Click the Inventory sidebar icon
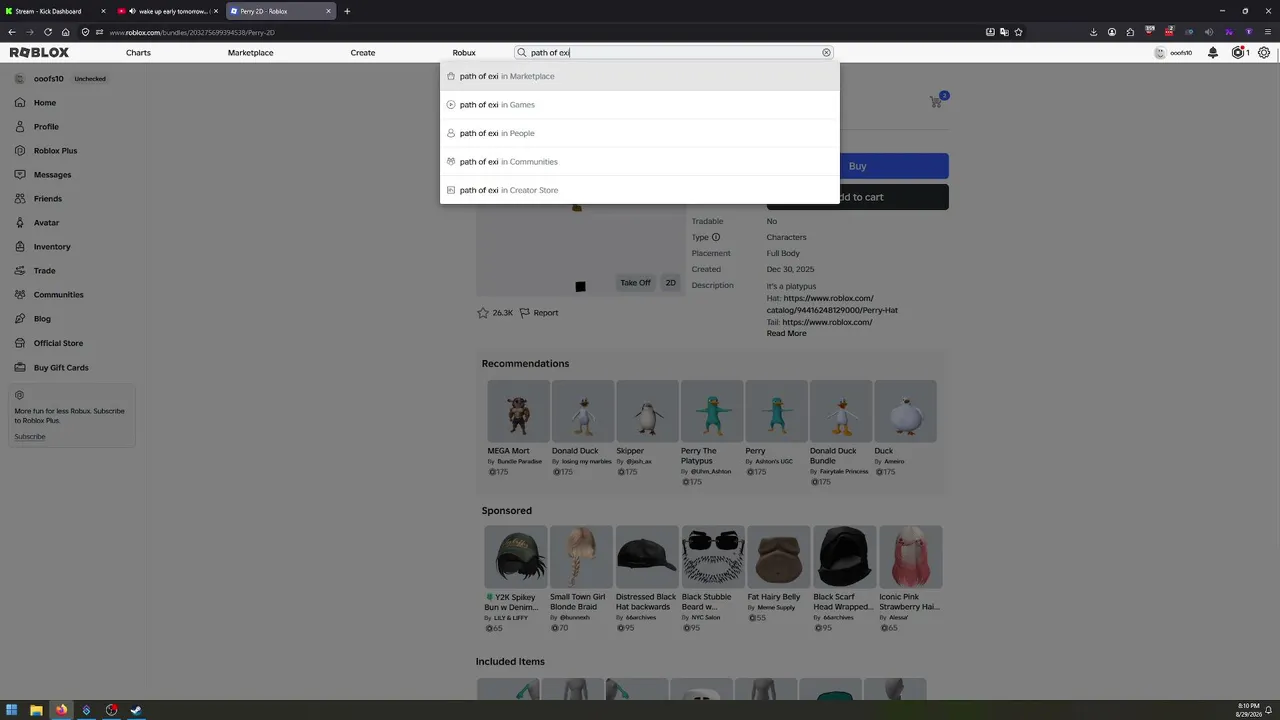This screenshot has height=720, width=1280. point(20,246)
